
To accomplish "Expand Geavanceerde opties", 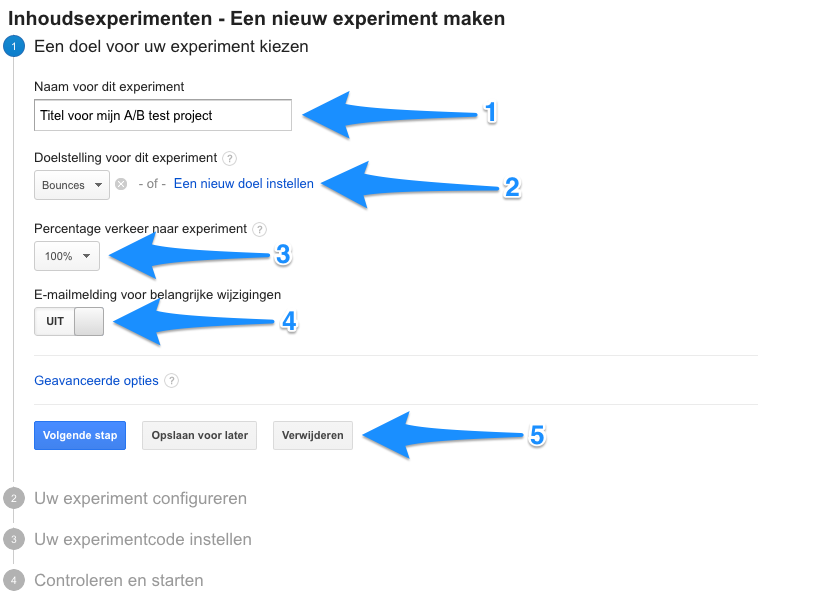I will (x=96, y=380).
